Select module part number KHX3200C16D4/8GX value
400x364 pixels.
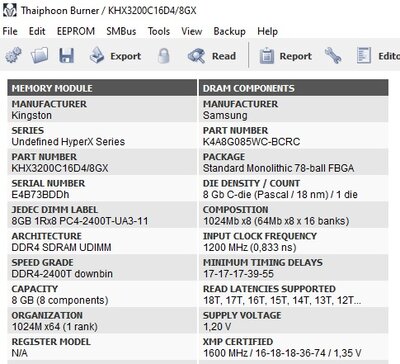tap(60, 168)
